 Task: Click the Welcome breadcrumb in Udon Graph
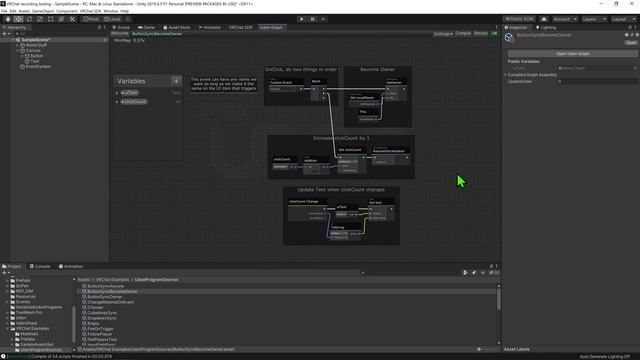120,33
